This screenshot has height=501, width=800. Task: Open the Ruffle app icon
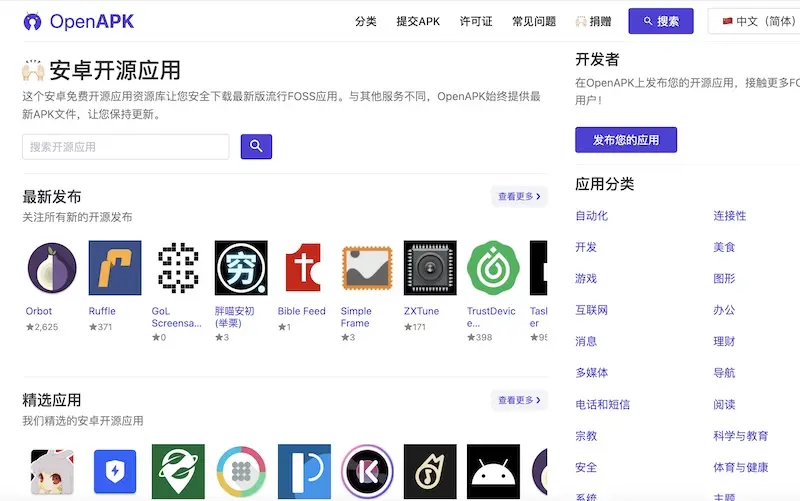[x=115, y=268]
